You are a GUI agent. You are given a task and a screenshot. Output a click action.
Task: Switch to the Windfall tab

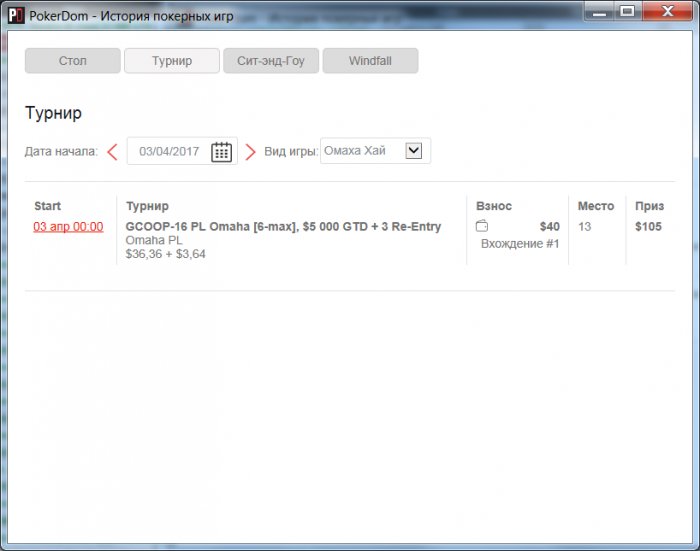370,61
